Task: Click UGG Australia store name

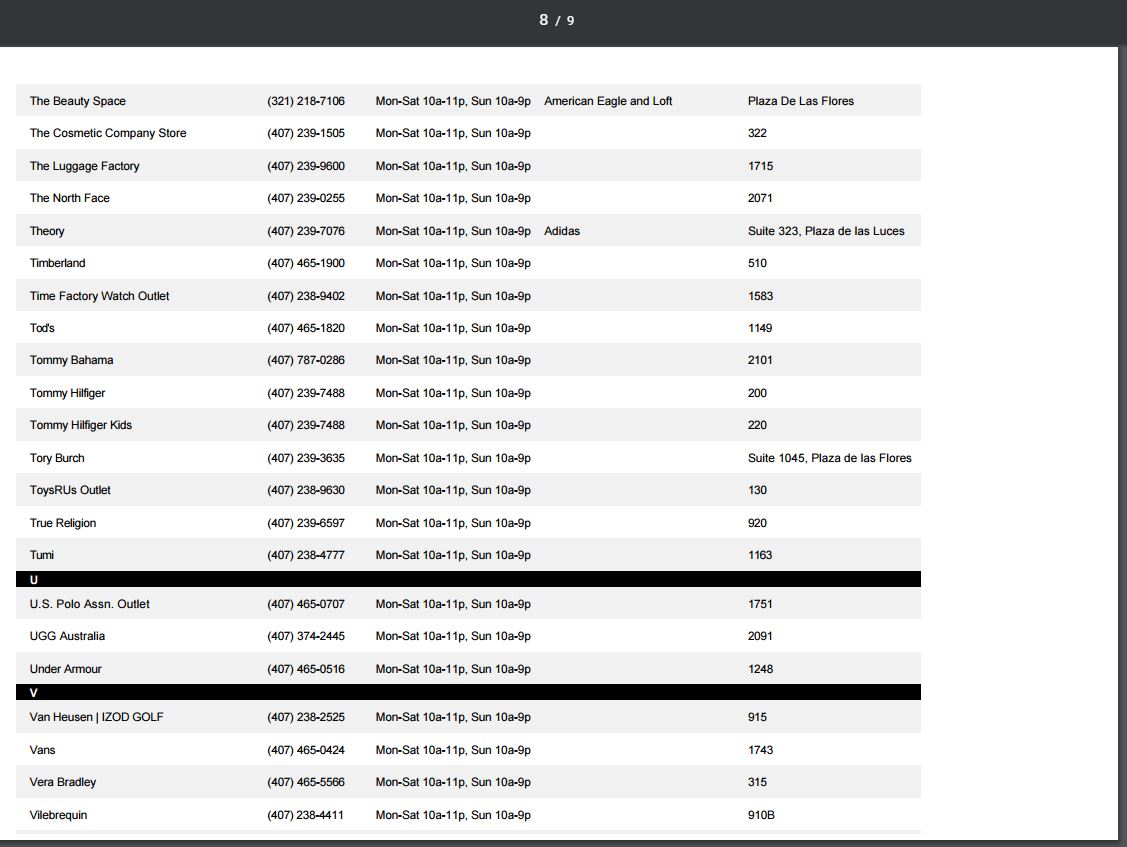Action: point(67,636)
